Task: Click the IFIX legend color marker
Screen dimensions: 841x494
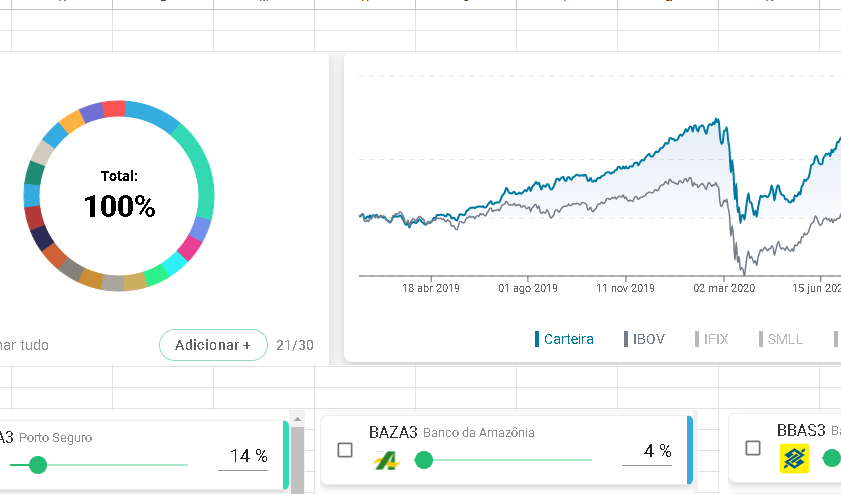Action: [x=697, y=339]
